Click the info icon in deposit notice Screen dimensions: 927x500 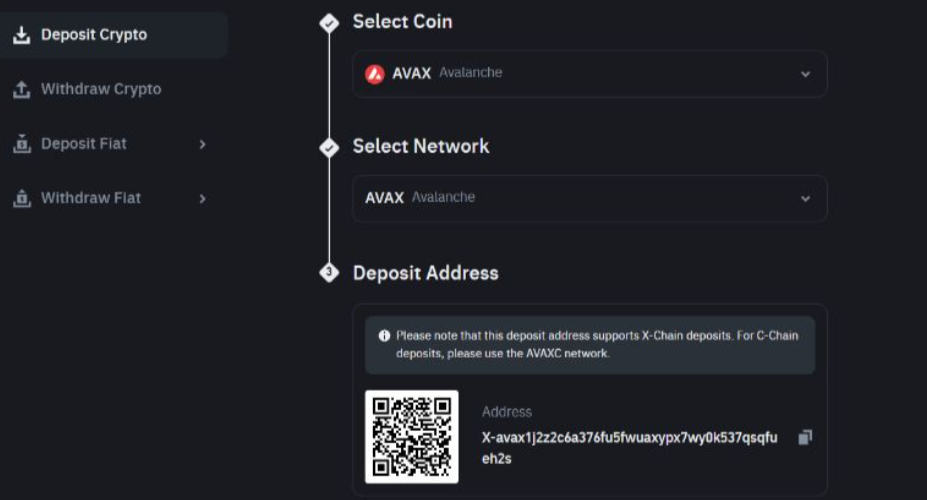(x=384, y=336)
